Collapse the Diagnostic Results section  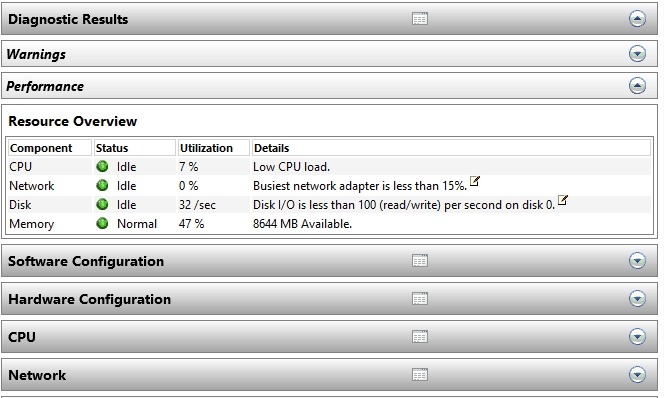(x=637, y=19)
